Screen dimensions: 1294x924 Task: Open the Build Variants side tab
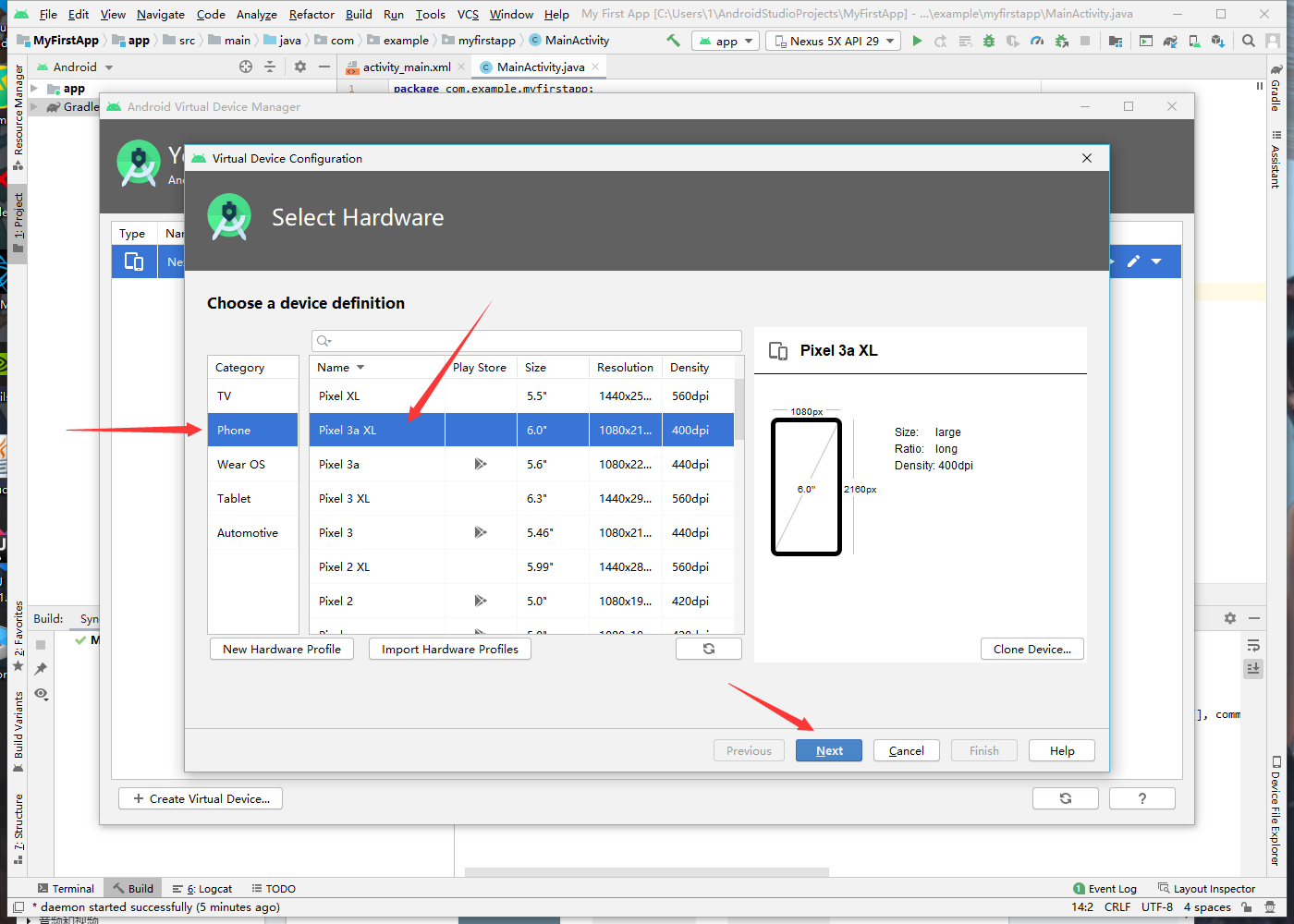[x=18, y=732]
